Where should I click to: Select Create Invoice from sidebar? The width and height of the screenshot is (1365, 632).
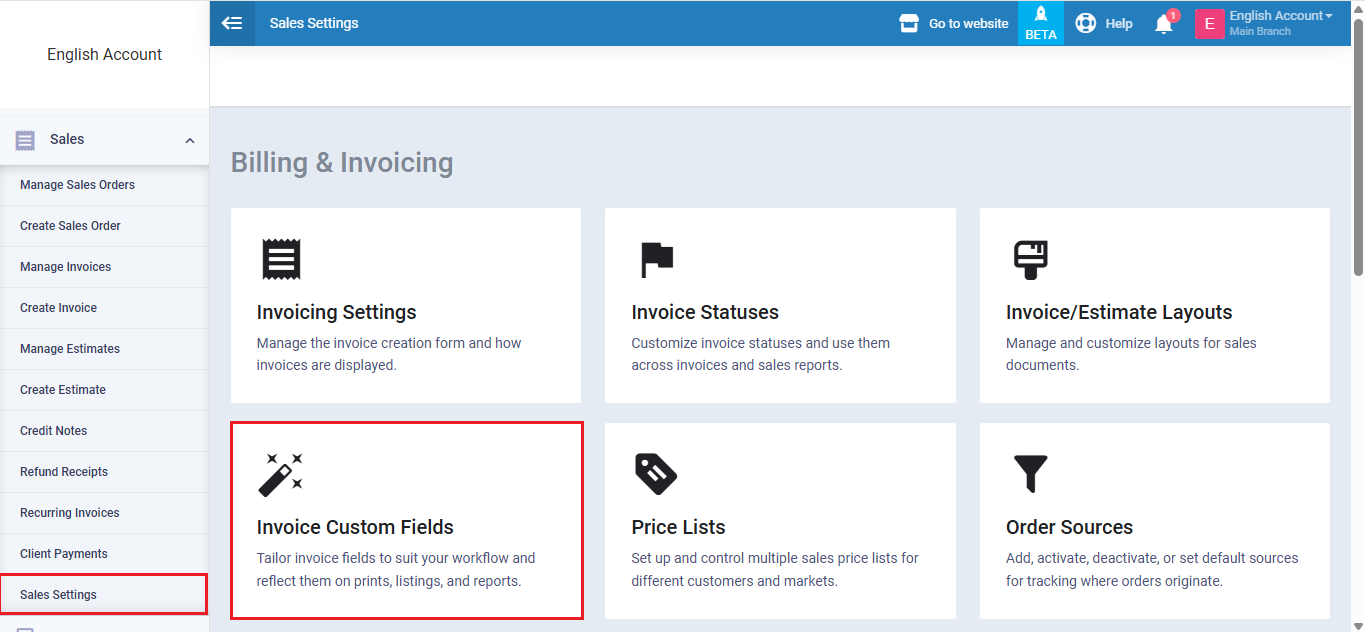(58, 308)
